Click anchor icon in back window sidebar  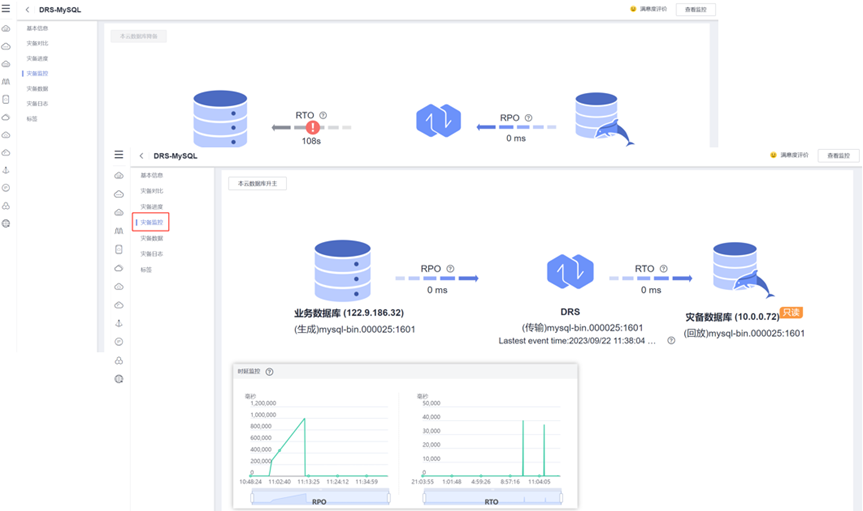pyautogui.click(x=6, y=170)
